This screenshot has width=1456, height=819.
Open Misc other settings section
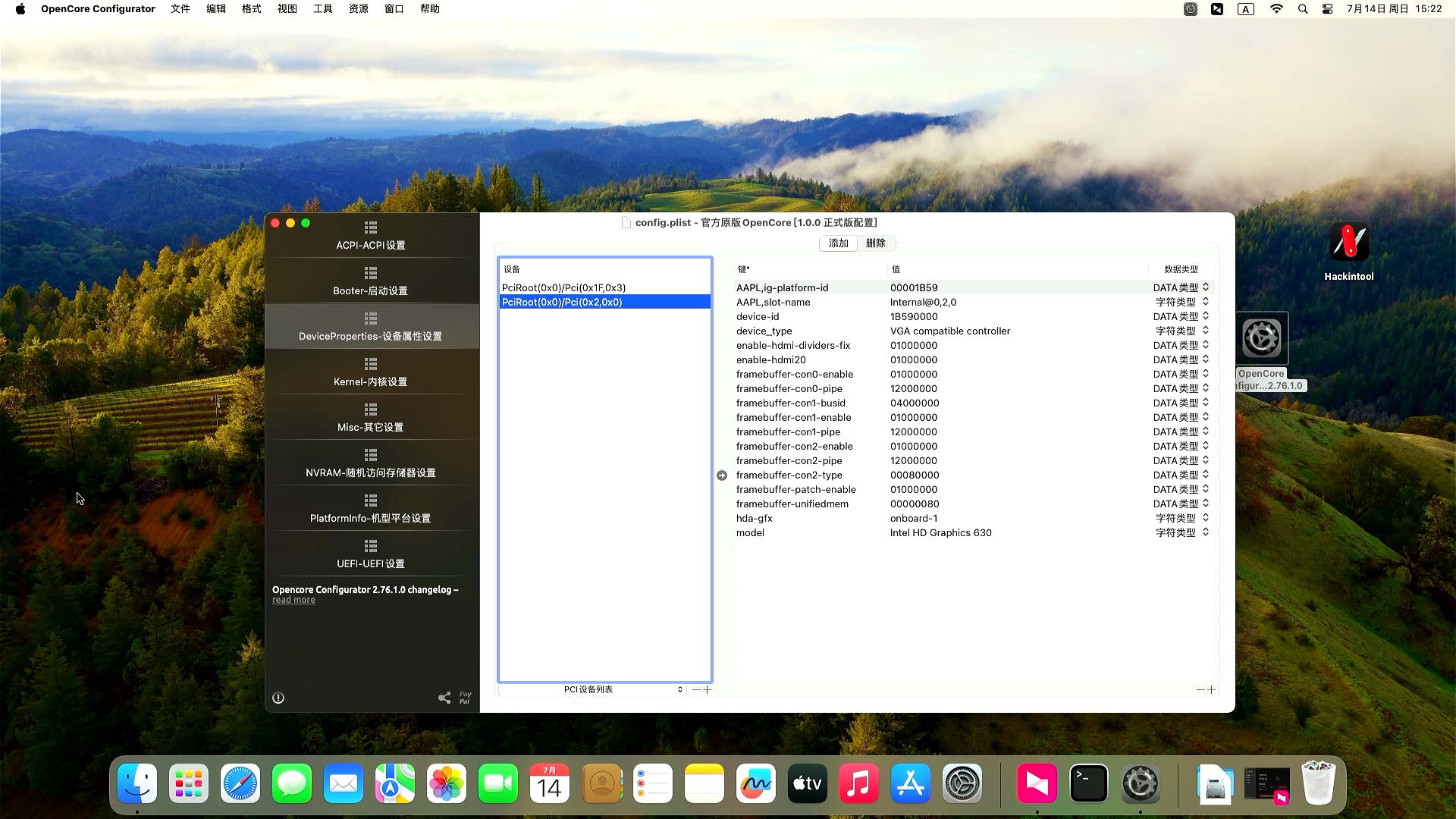click(371, 418)
